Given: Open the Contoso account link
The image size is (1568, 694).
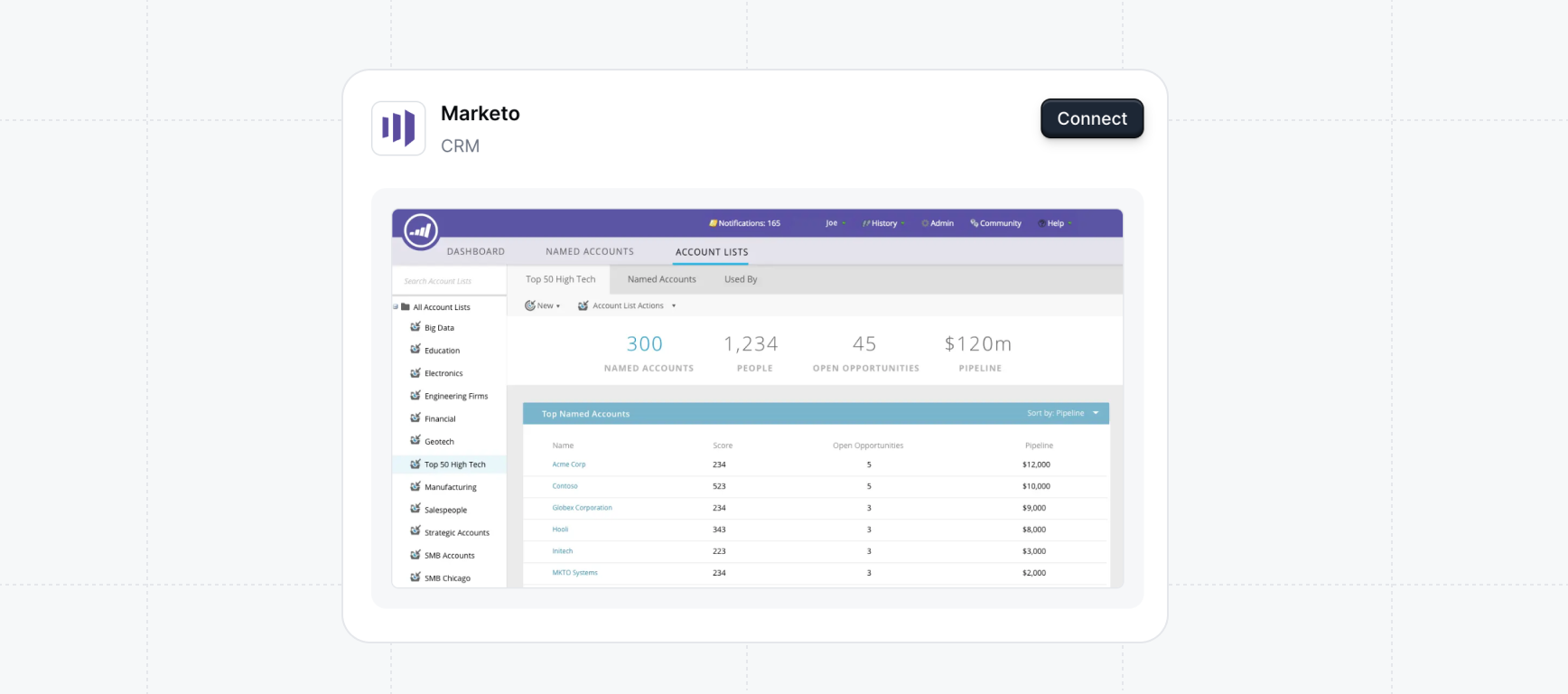Looking at the screenshot, I should (x=565, y=486).
